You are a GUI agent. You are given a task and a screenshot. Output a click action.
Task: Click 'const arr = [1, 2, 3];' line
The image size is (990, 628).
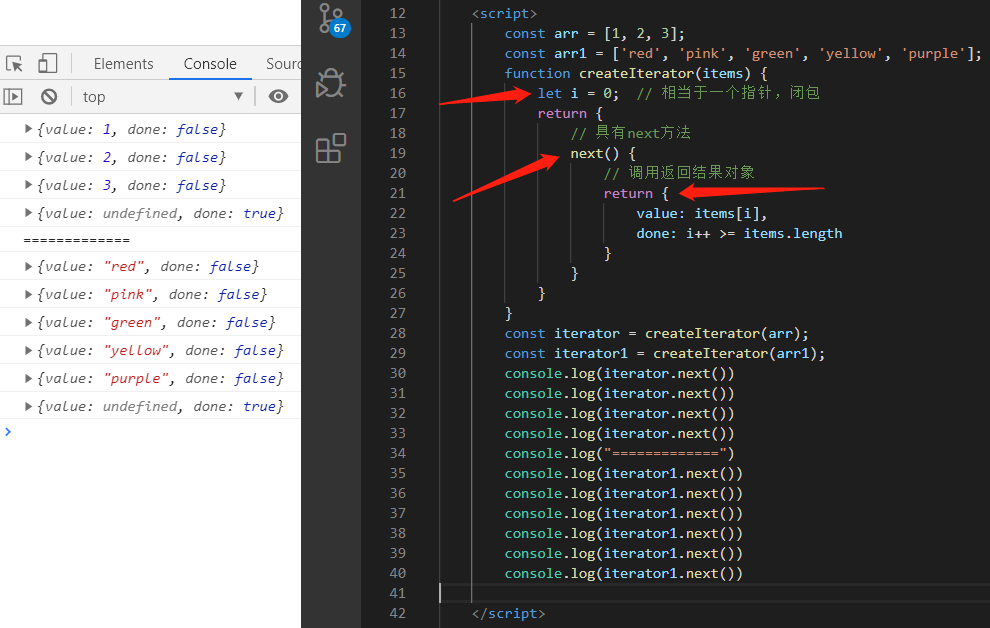(595, 33)
